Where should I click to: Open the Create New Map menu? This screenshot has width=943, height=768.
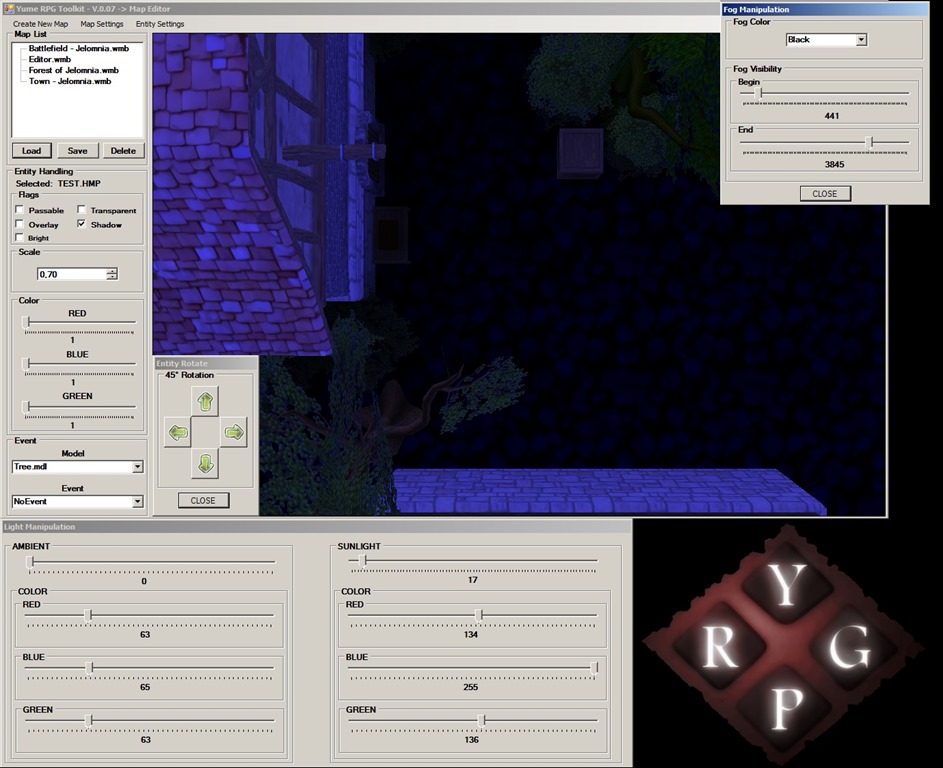pos(40,24)
